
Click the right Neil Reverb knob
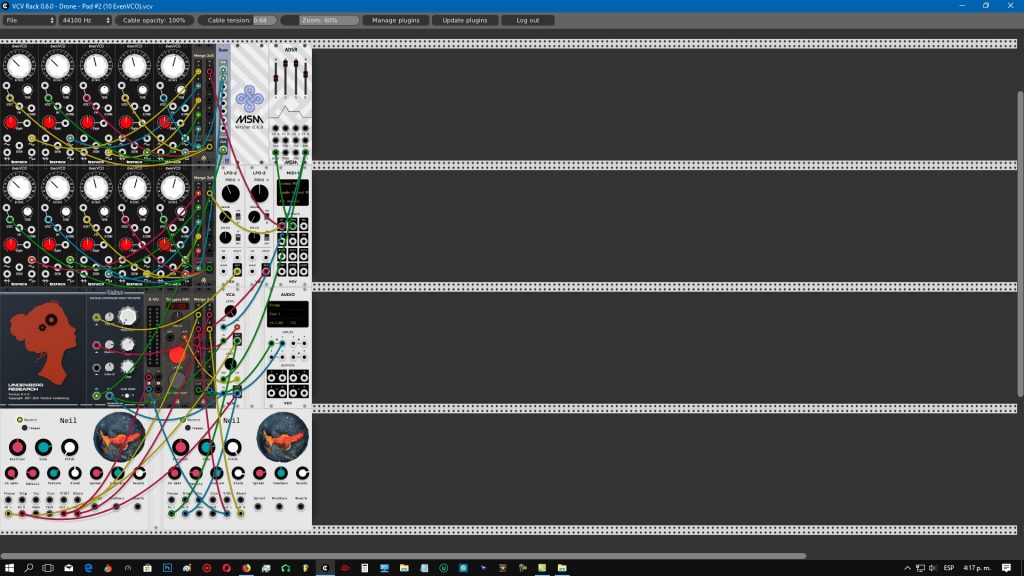point(302,473)
